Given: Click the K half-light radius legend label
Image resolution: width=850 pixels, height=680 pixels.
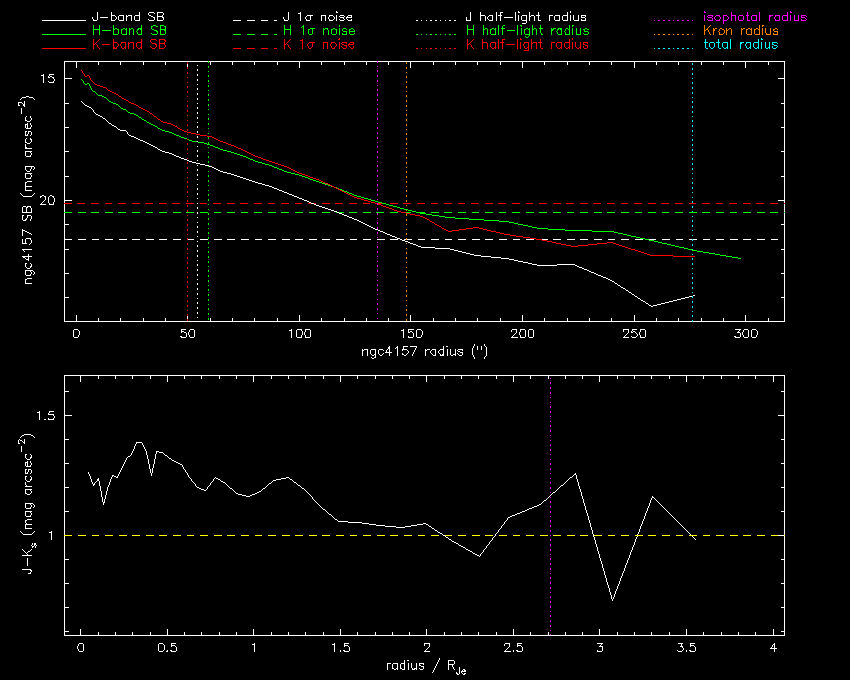Looking at the screenshot, I should pos(527,45).
